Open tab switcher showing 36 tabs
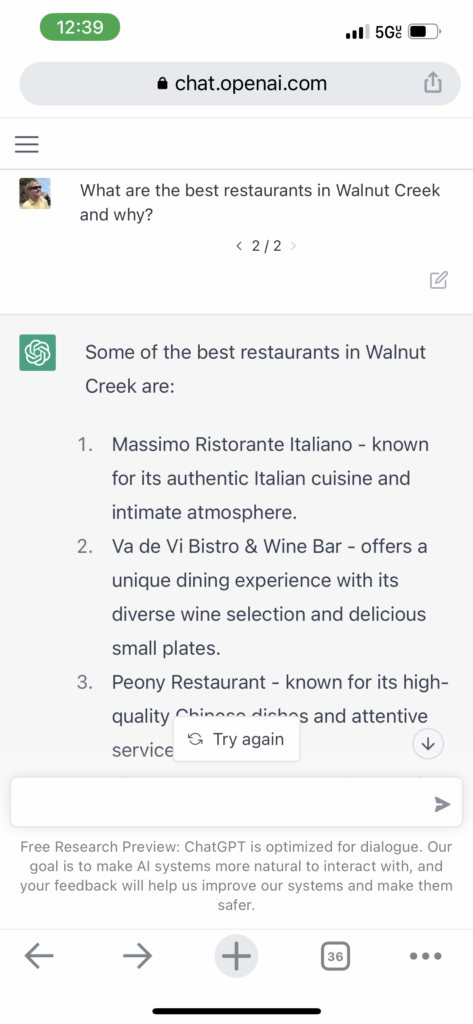The height and width of the screenshot is (1024, 473). [335, 957]
